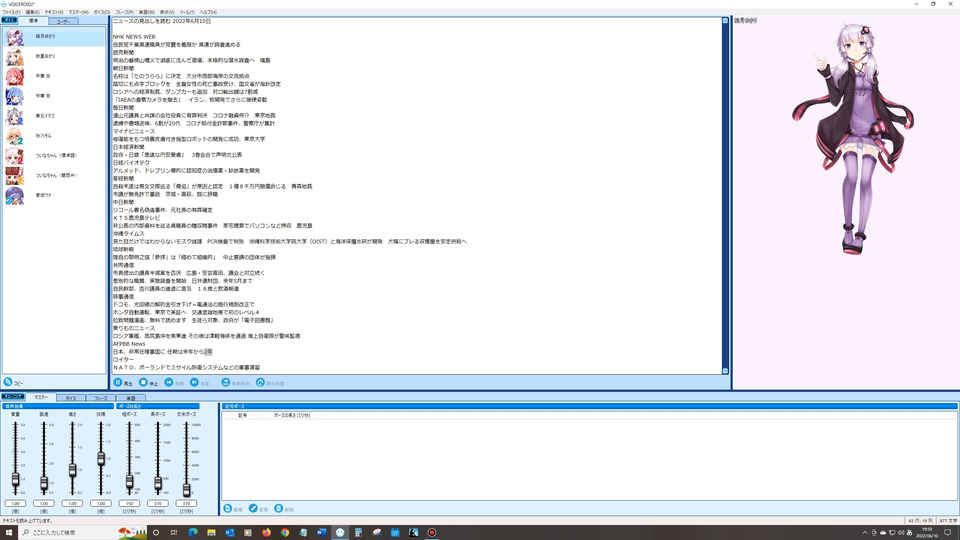Open the マスター(M) menu
Image resolution: width=960 pixels, height=540 pixels.
point(78,12)
